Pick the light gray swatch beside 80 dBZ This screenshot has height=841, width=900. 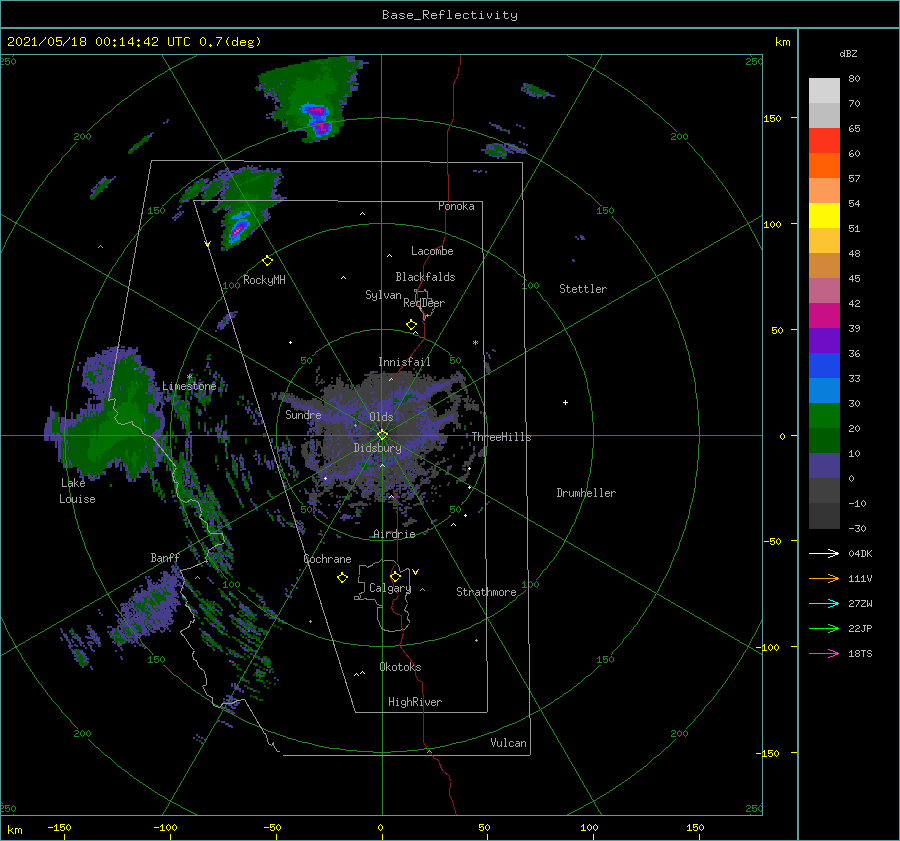click(x=824, y=91)
